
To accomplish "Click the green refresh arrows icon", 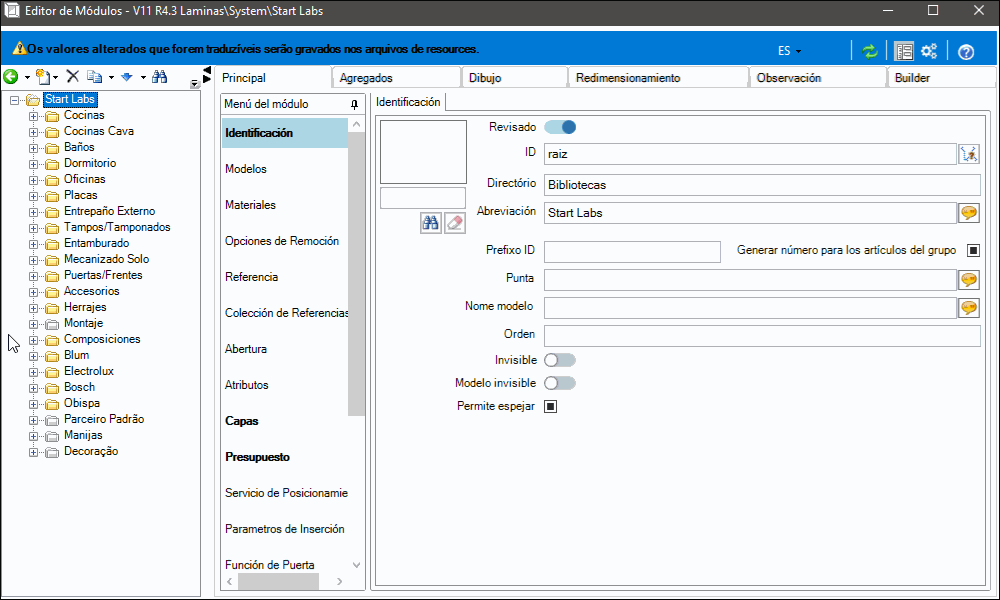I will (870, 51).
